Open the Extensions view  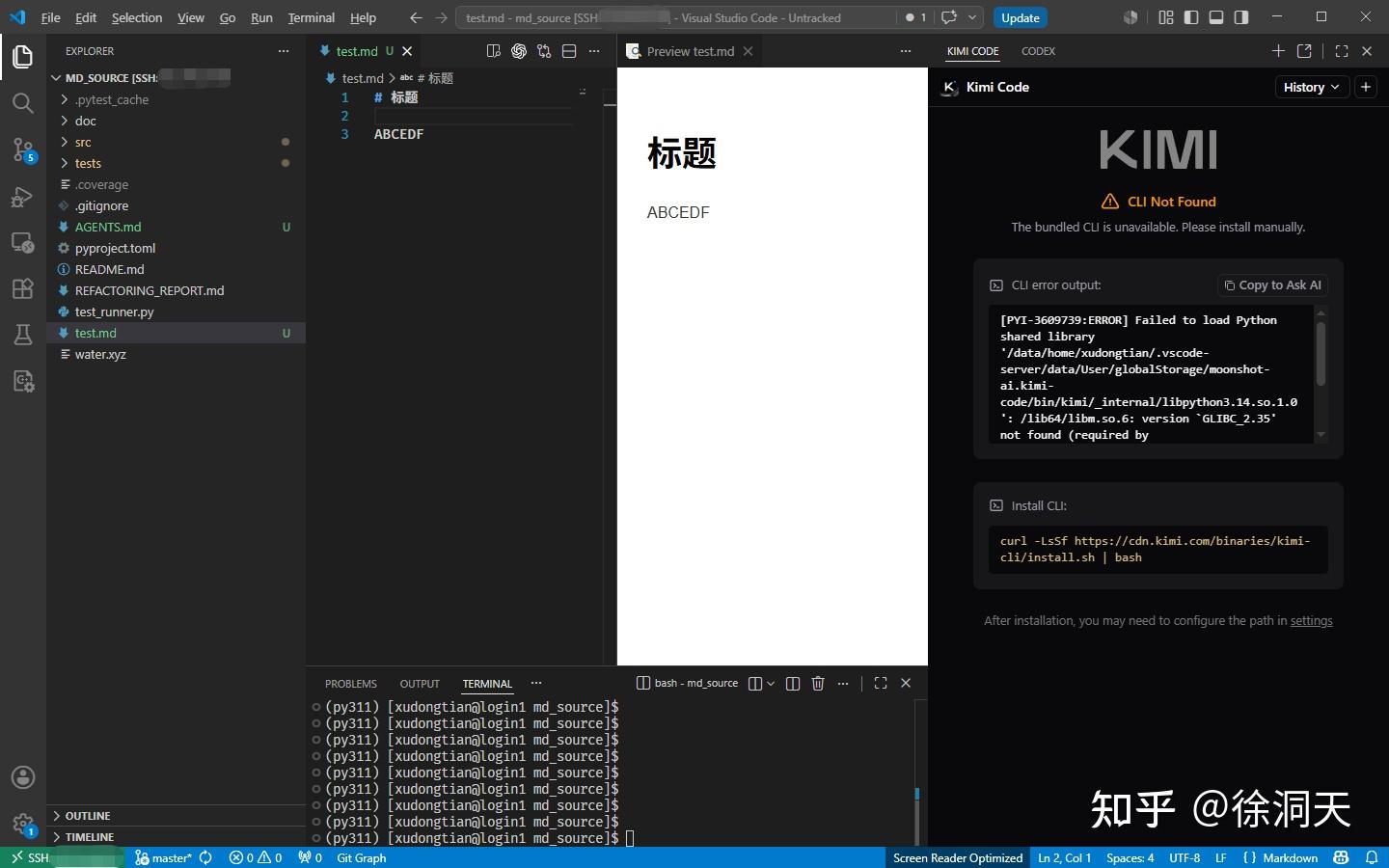pos(23,288)
